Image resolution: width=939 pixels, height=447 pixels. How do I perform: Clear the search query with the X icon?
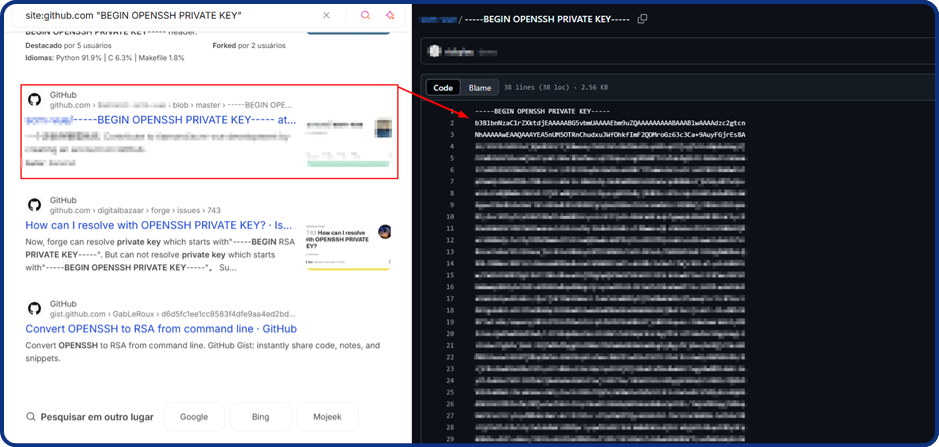click(327, 16)
